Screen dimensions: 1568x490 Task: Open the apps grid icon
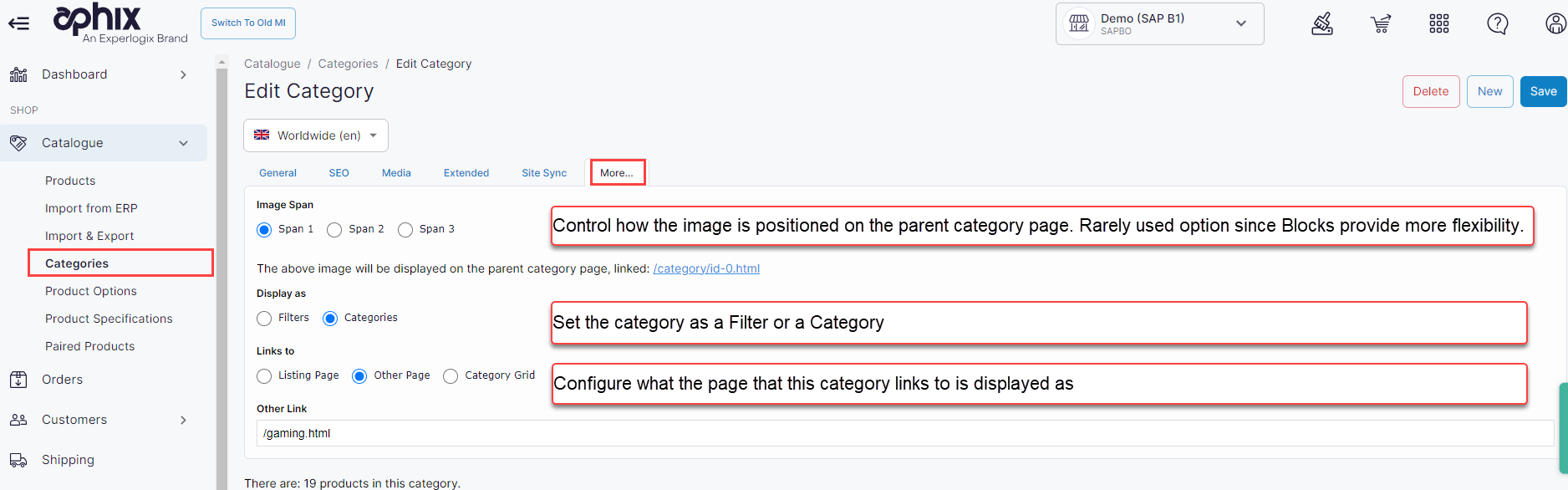pos(1439,24)
